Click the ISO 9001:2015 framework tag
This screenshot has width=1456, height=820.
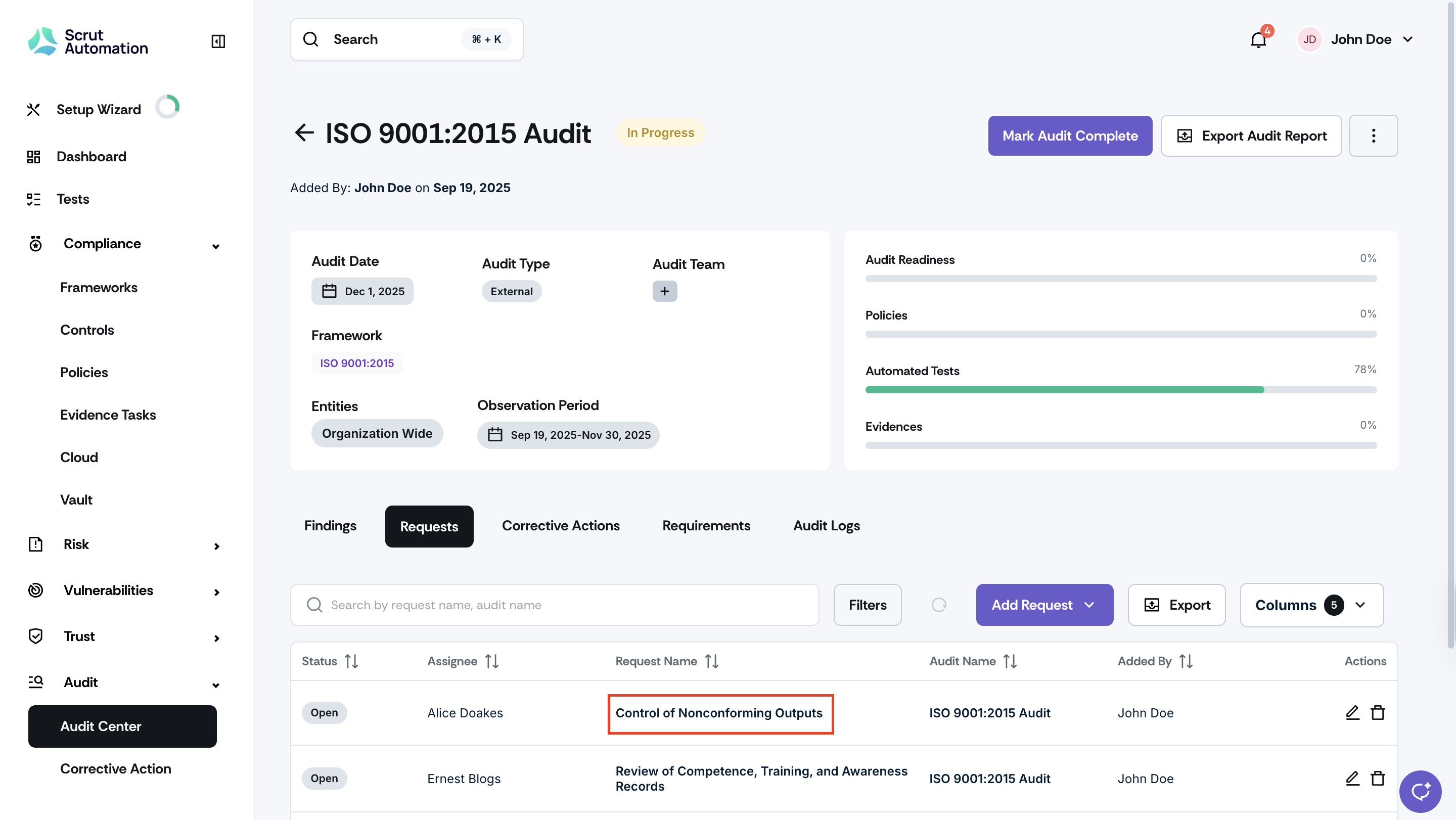click(x=356, y=363)
